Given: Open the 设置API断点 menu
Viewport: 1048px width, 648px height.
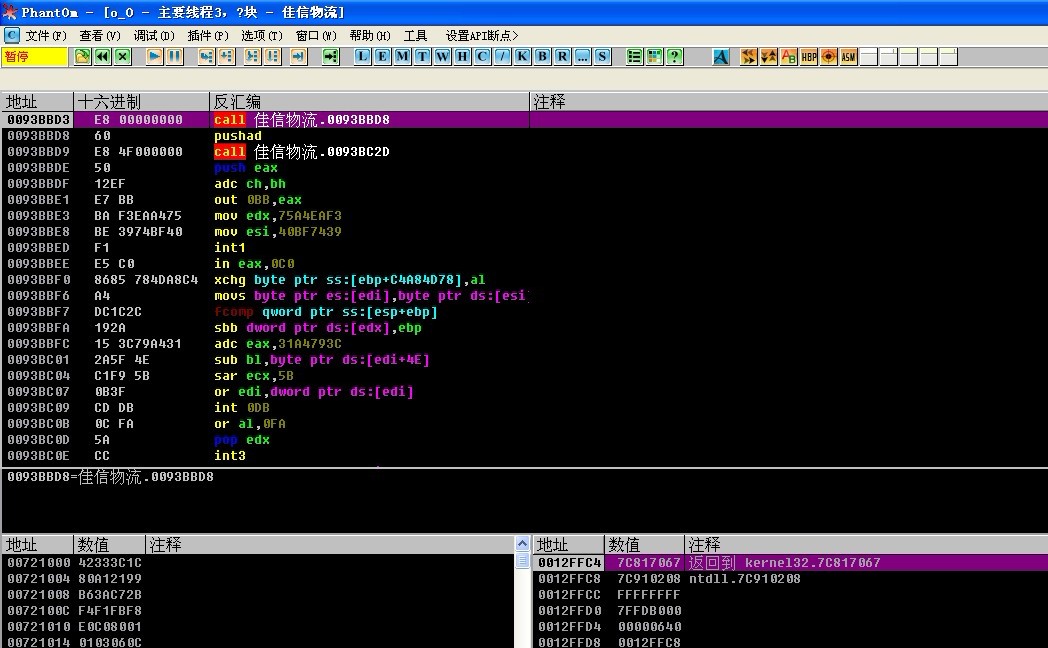Looking at the screenshot, I should point(482,35).
